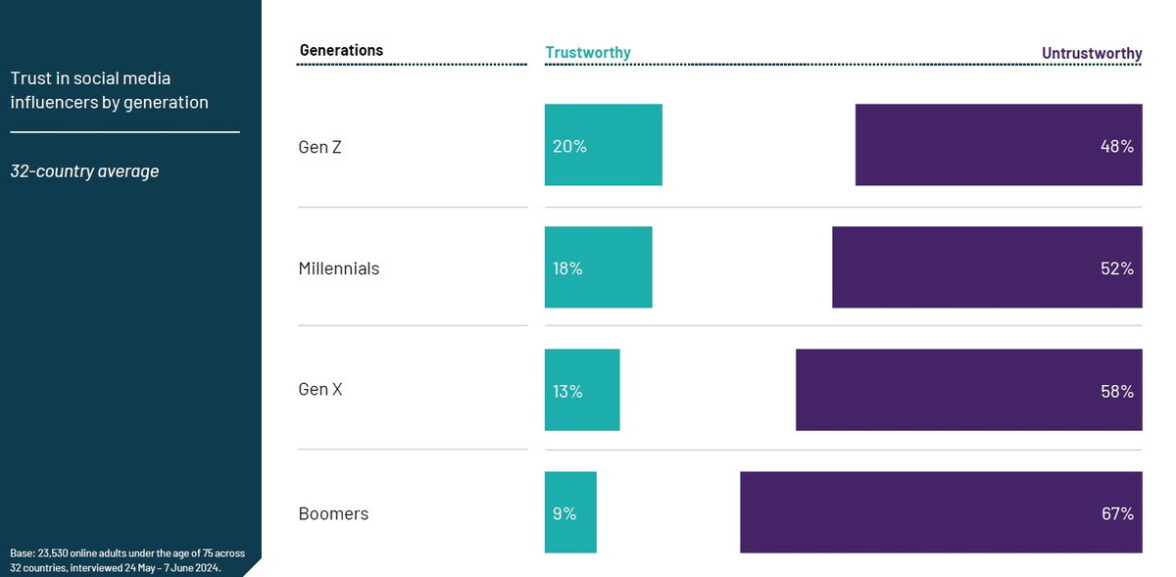This screenshot has height=577, width=1176.
Task: Click the Gen Z purple 48% untrustworthy bar
Action: [x=998, y=145]
